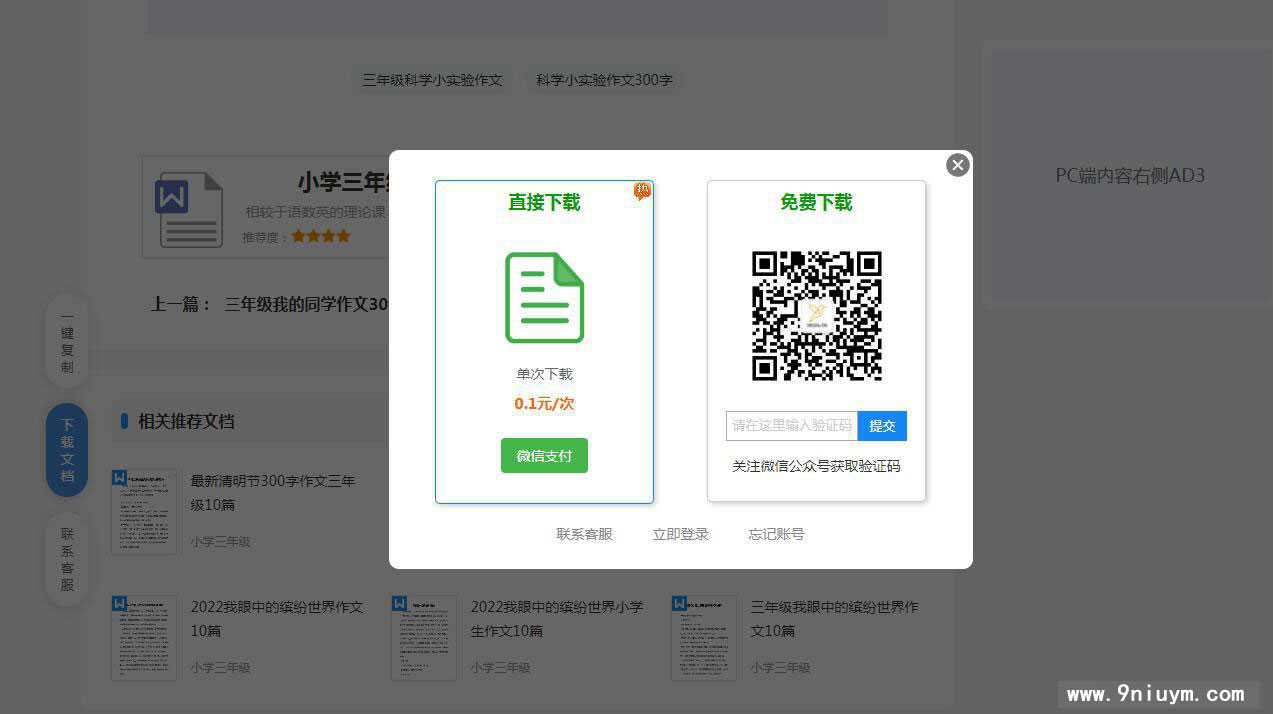Image resolution: width=1273 pixels, height=714 pixels.
Task: Click 微信支付 green button
Action: coord(544,455)
